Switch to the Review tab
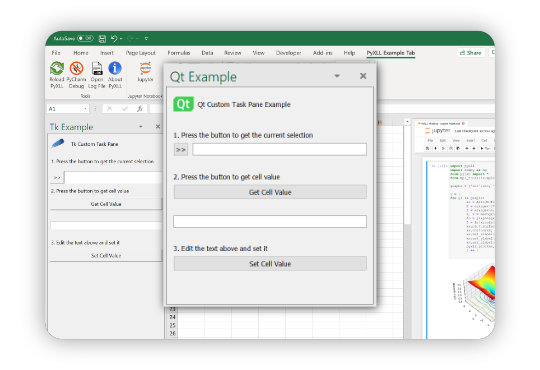 tap(232, 53)
